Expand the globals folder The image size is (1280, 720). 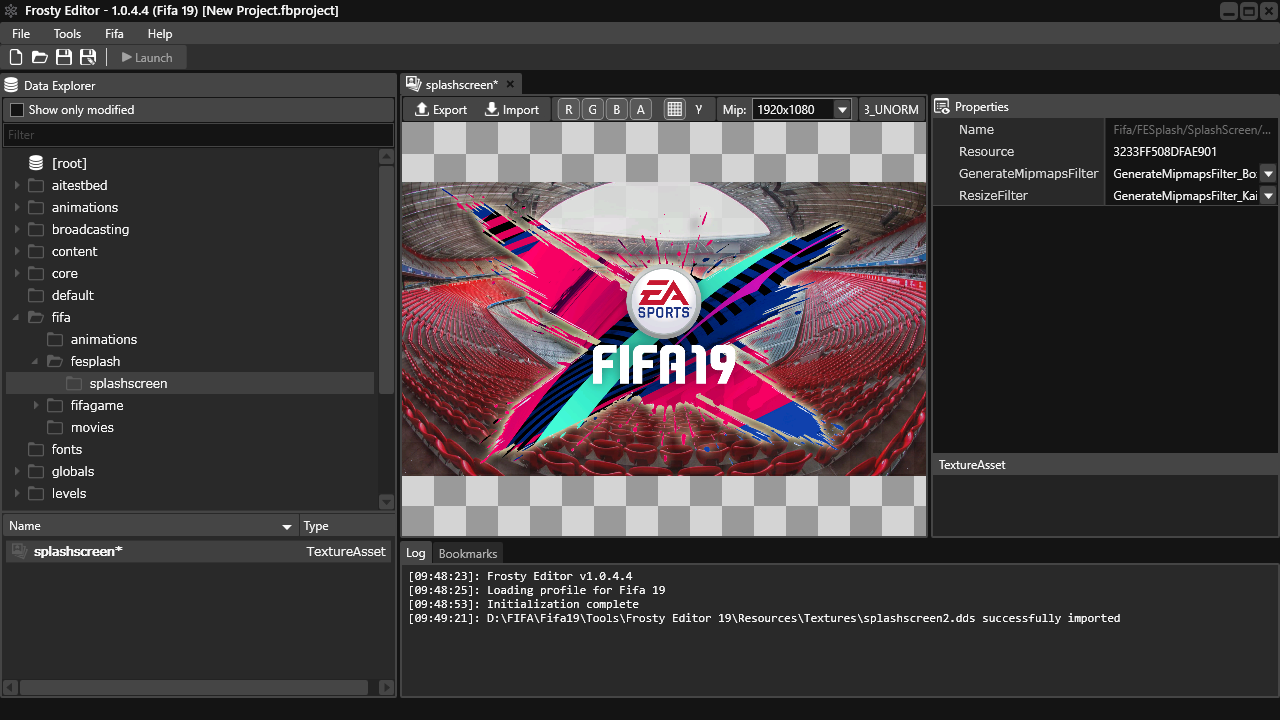pos(16,471)
